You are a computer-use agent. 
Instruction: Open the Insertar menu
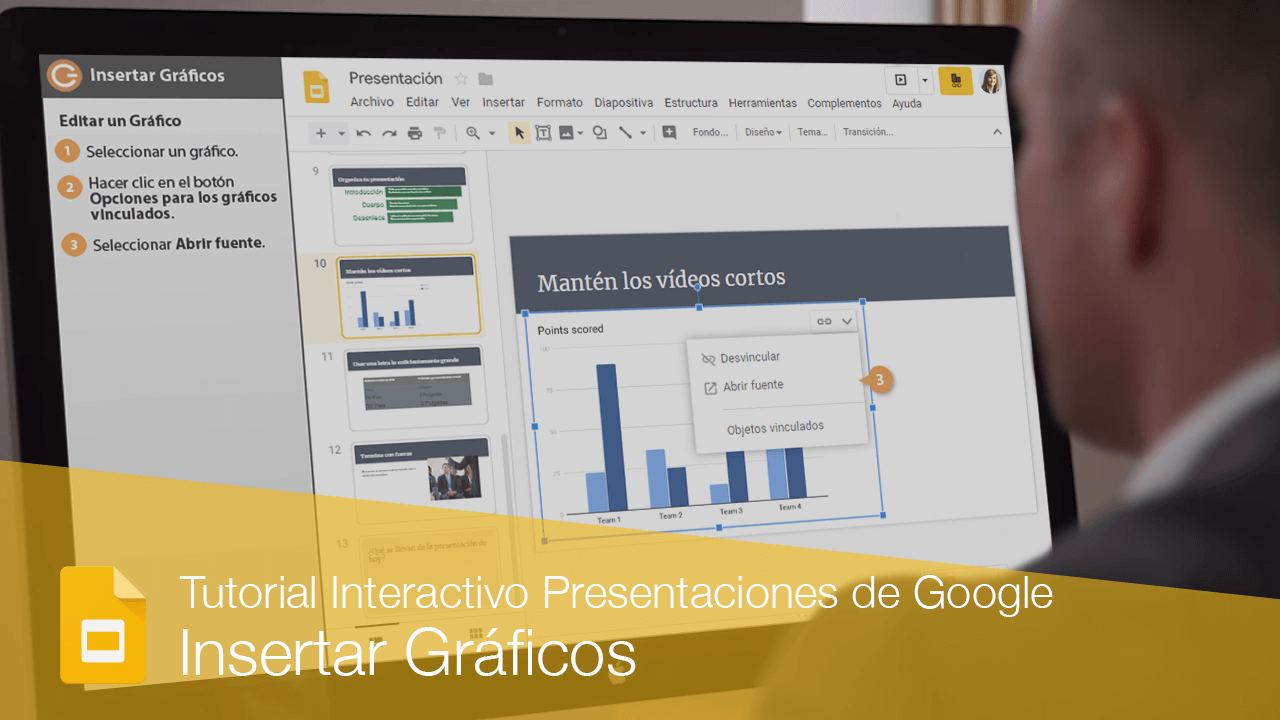504,102
